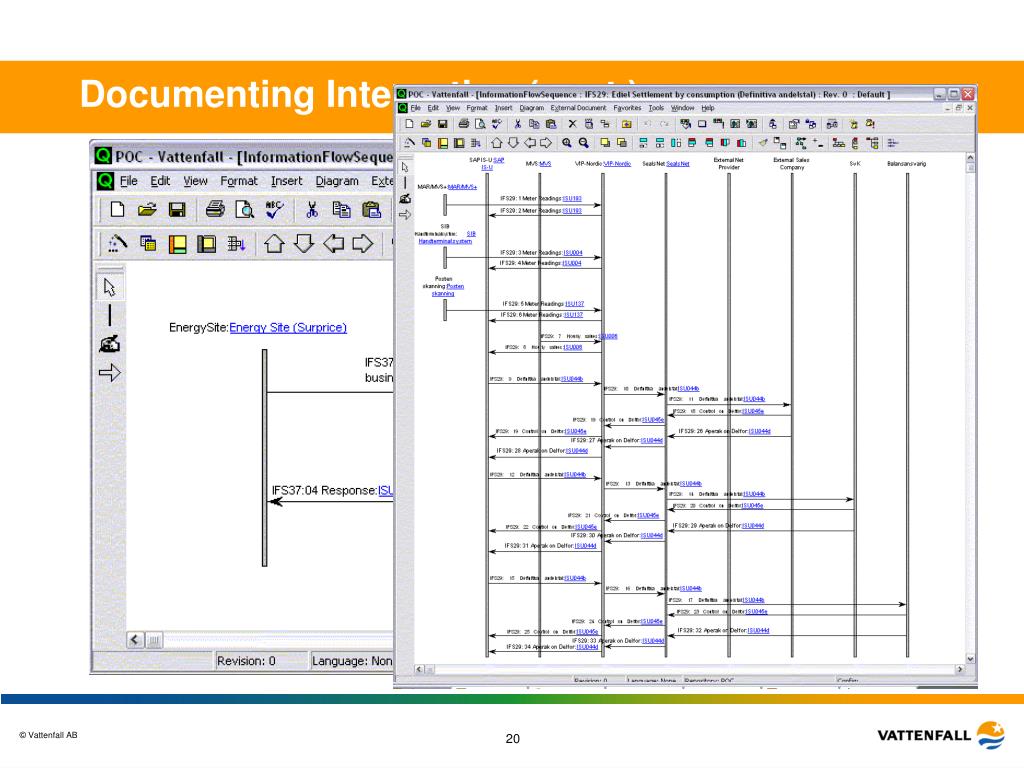Viewport: 1024px width, 768px height.
Task: Select line tool in back window palette
Action: click(110, 315)
